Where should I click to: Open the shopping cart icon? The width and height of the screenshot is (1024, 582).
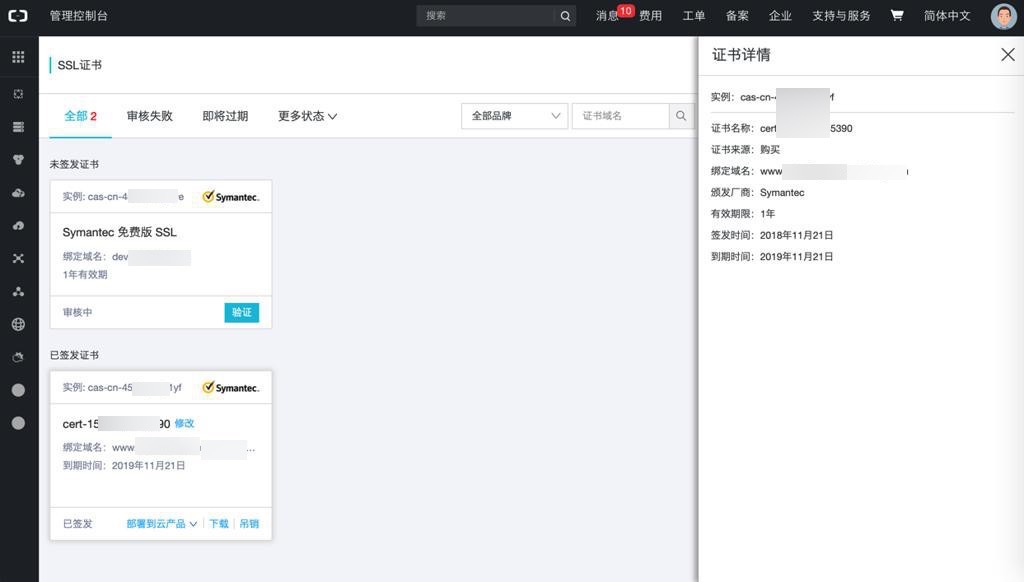pyautogui.click(x=897, y=15)
